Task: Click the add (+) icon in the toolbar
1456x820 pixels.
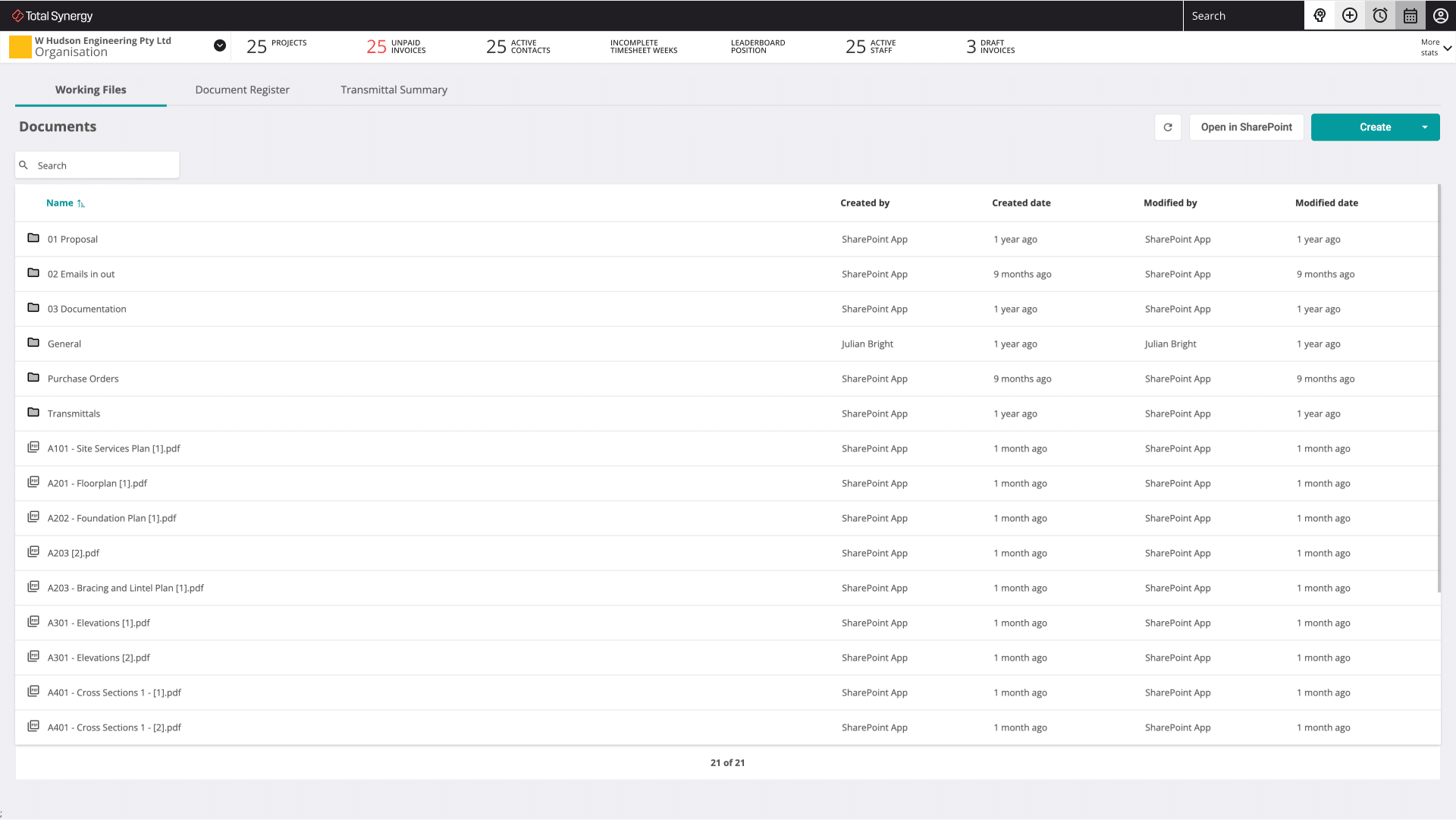Action: pyautogui.click(x=1349, y=15)
